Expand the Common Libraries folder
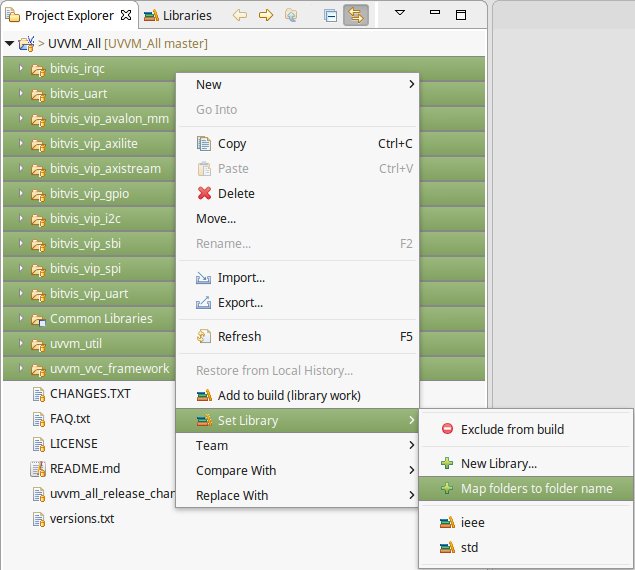The image size is (635, 570). [21, 318]
